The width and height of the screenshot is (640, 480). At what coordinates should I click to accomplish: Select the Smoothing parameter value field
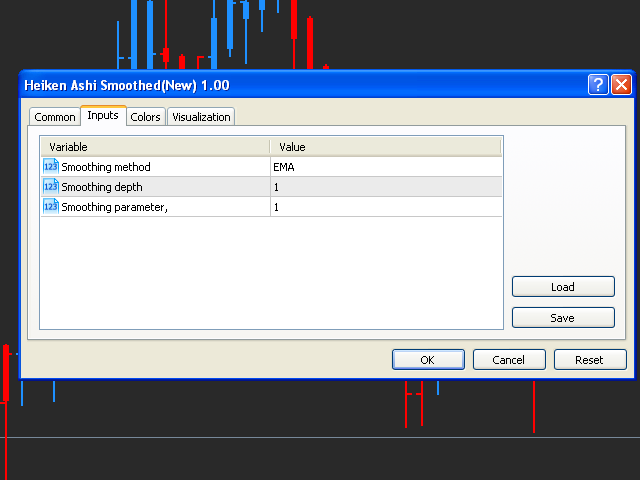tap(384, 207)
